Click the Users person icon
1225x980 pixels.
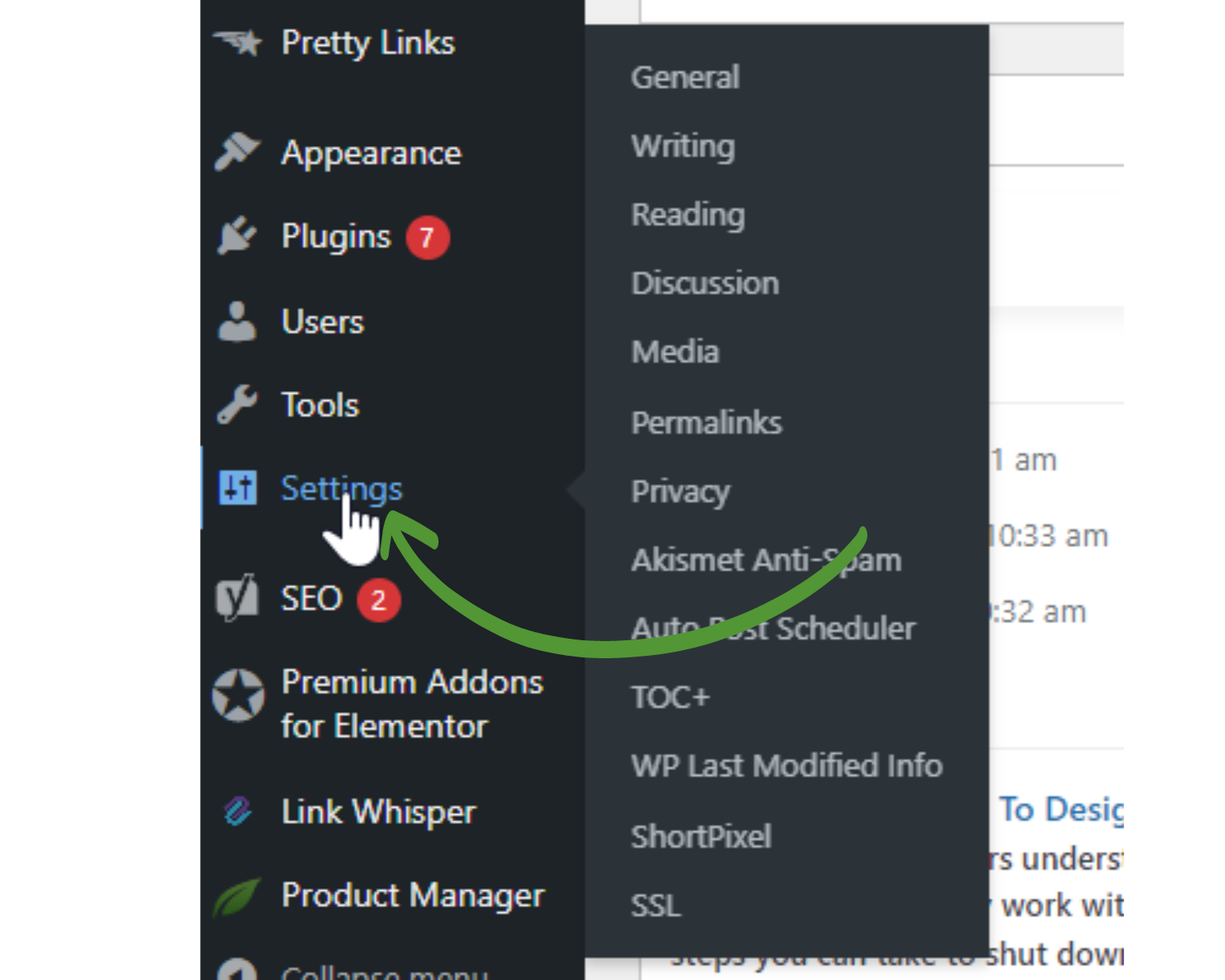coord(236,320)
